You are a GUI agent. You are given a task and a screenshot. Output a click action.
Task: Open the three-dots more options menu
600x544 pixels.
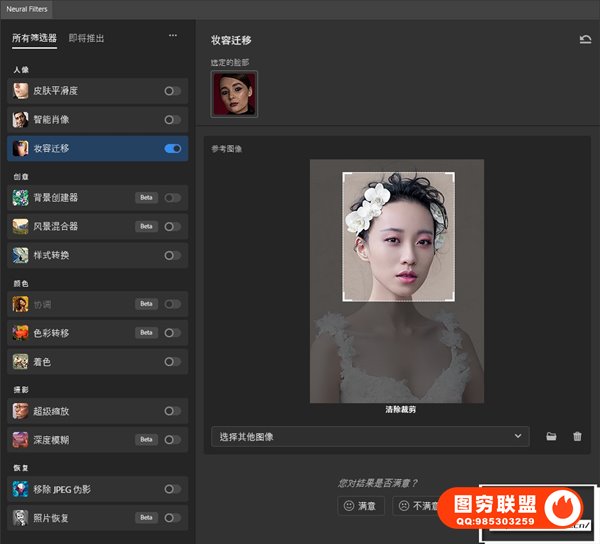pos(173,36)
